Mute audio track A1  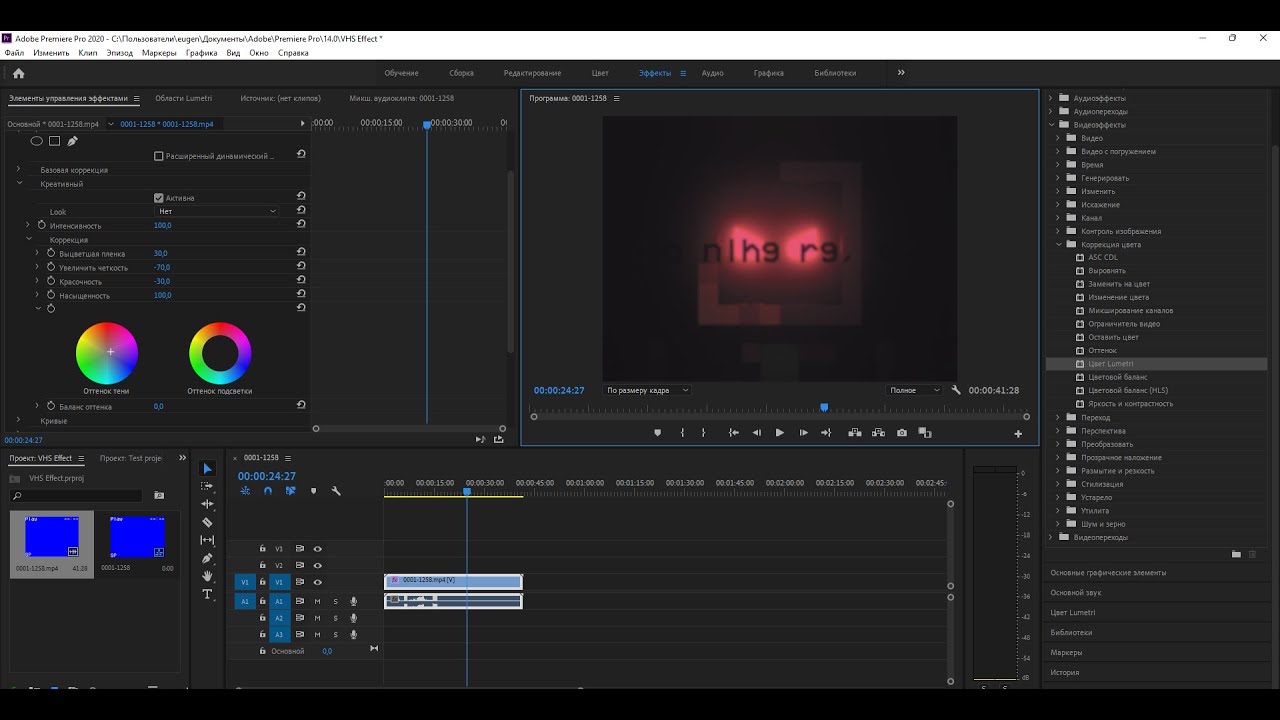318,601
